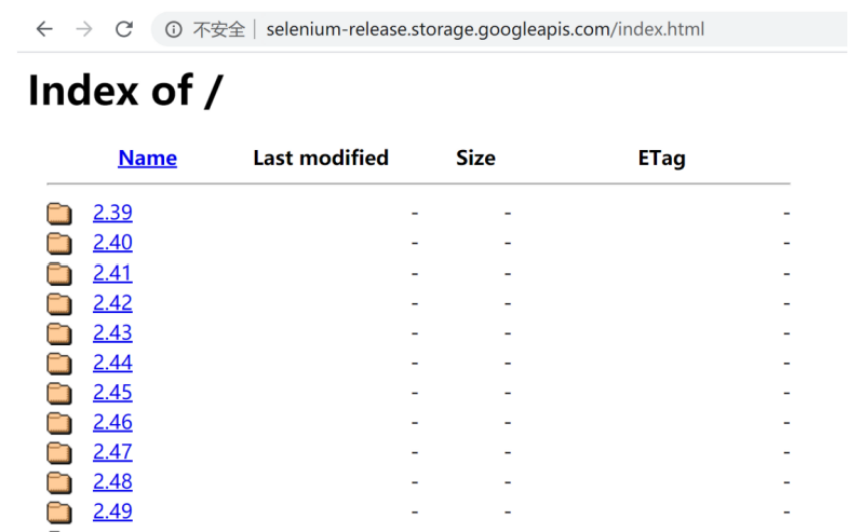Focus the URL address bar
Viewport: 850px width, 532px height.
pos(485,30)
